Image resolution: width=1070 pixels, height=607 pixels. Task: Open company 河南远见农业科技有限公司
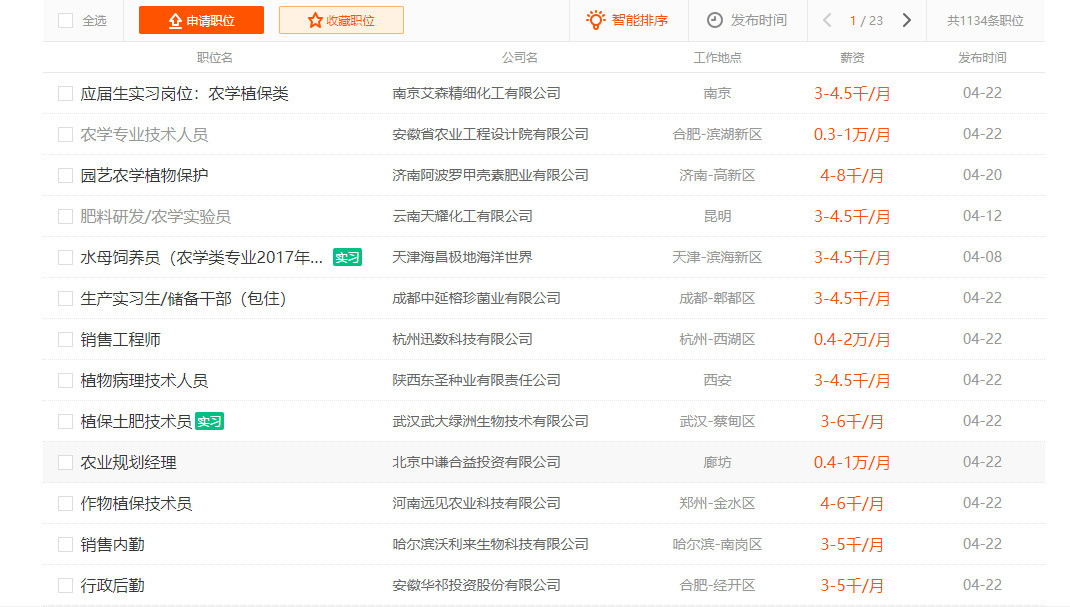476,503
